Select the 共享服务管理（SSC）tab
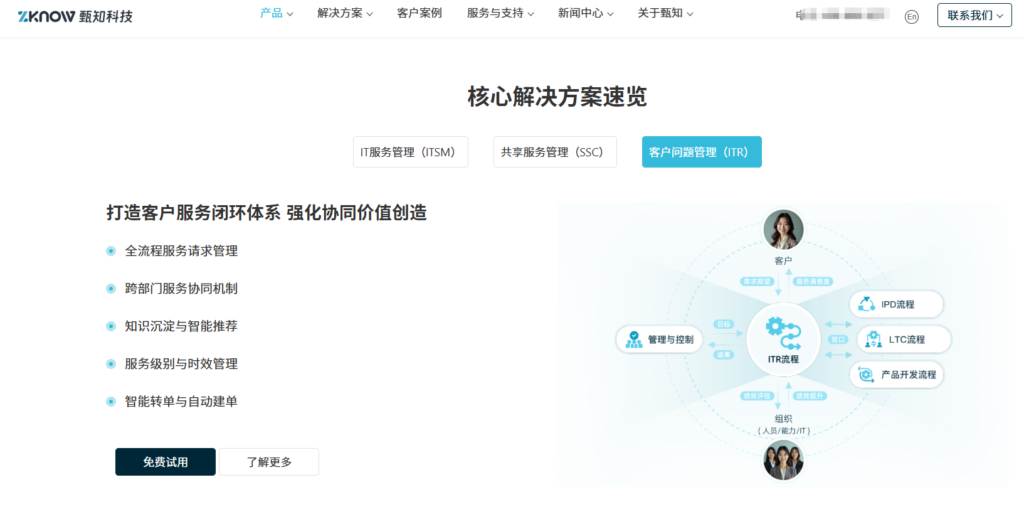The height and width of the screenshot is (529, 1024). [555, 152]
